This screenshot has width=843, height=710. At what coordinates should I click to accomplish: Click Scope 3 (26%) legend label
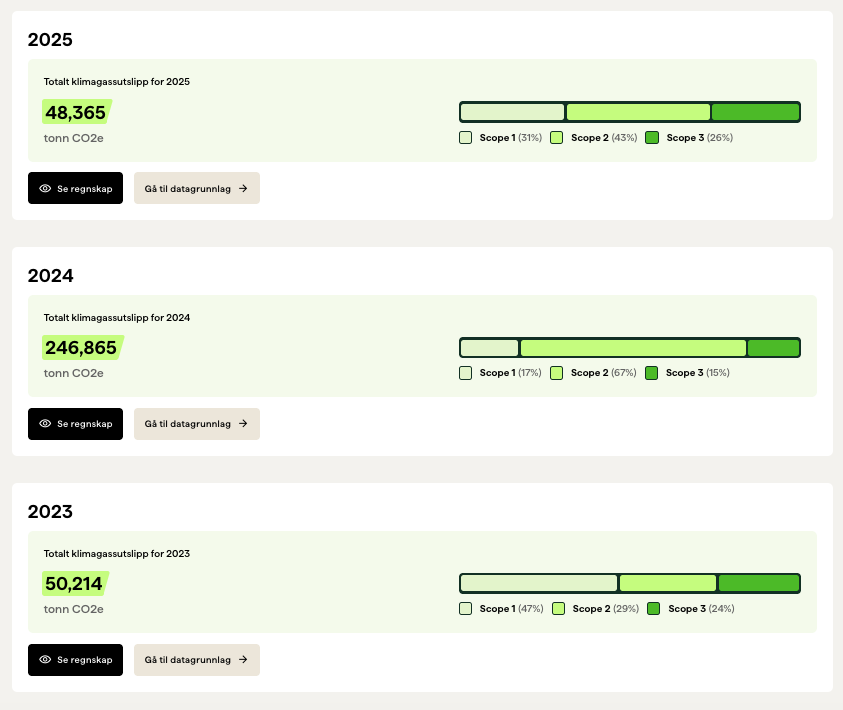coord(699,138)
